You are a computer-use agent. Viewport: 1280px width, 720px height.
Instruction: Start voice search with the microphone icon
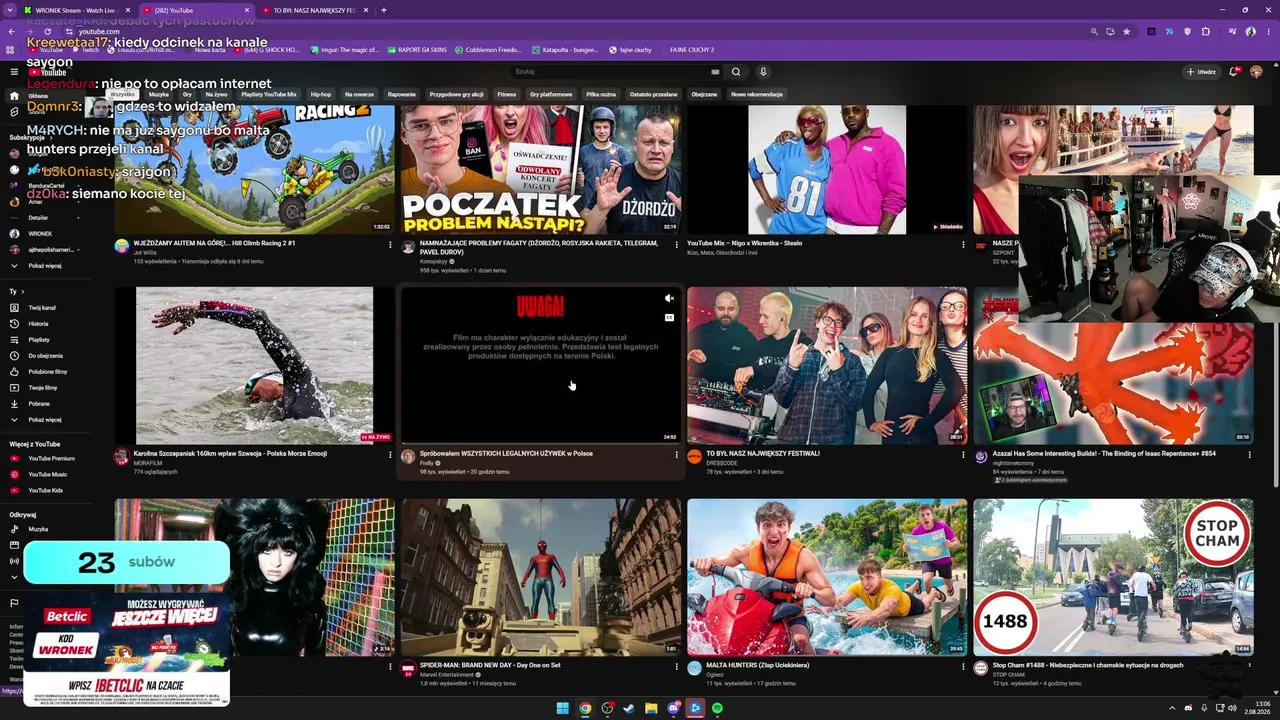pyautogui.click(x=763, y=72)
